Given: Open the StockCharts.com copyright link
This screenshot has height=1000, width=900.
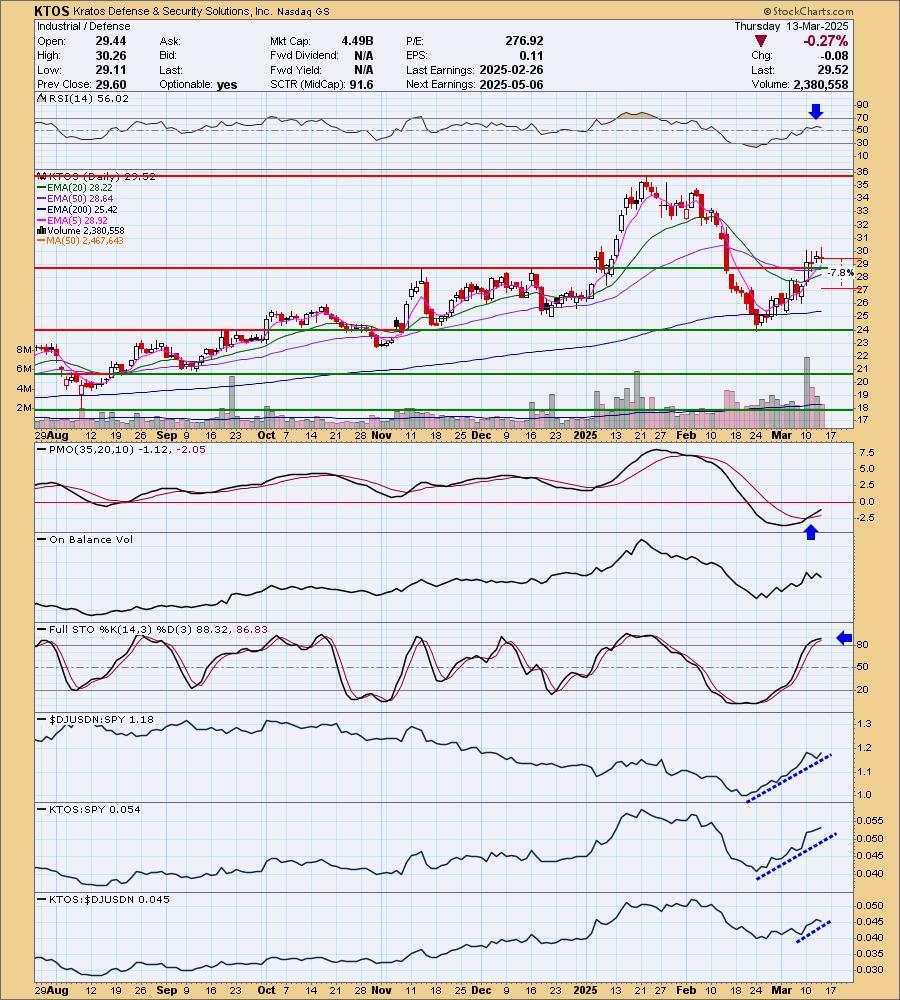Looking at the screenshot, I should click(x=808, y=11).
